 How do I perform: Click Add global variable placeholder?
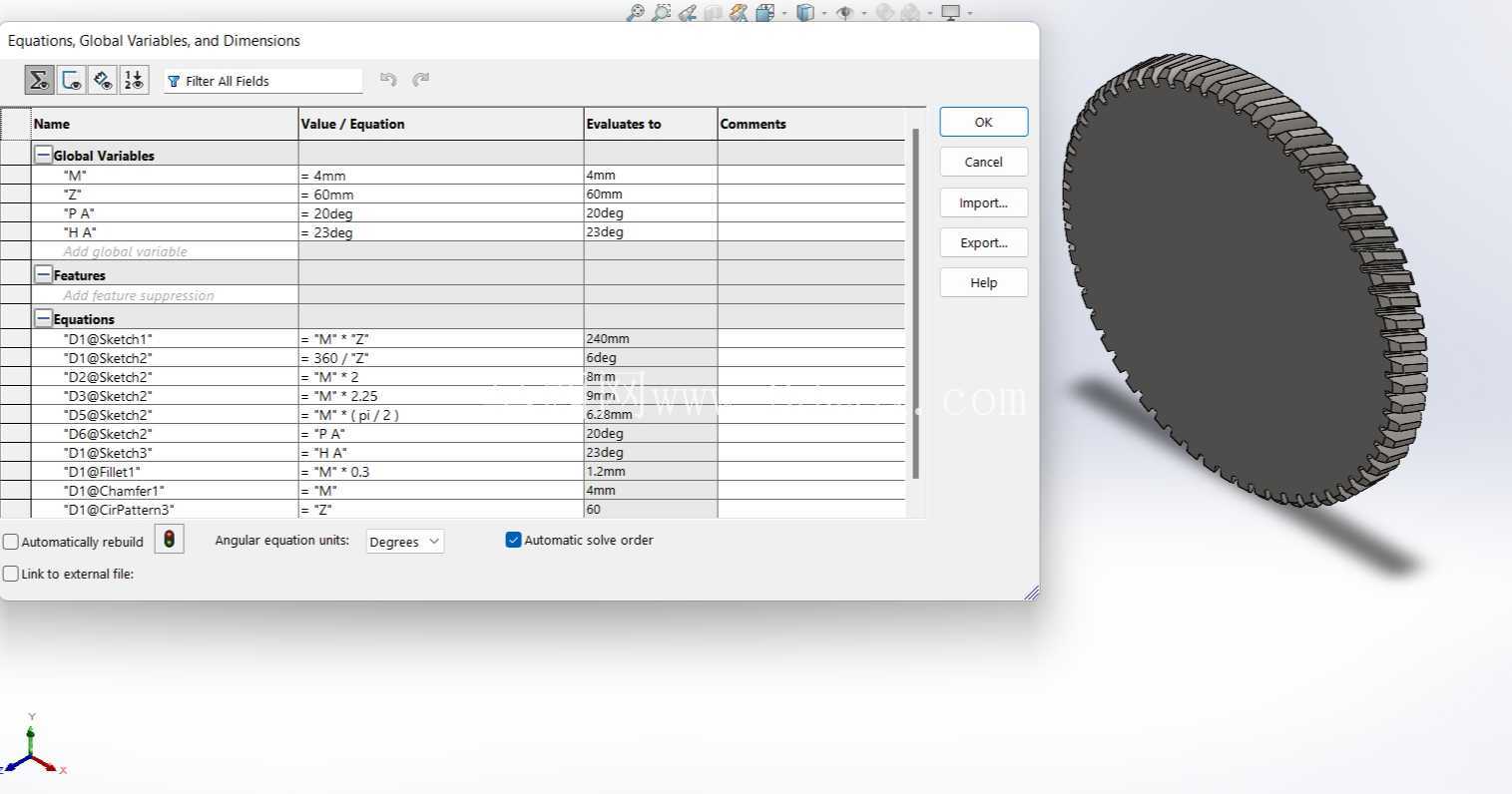pos(125,251)
